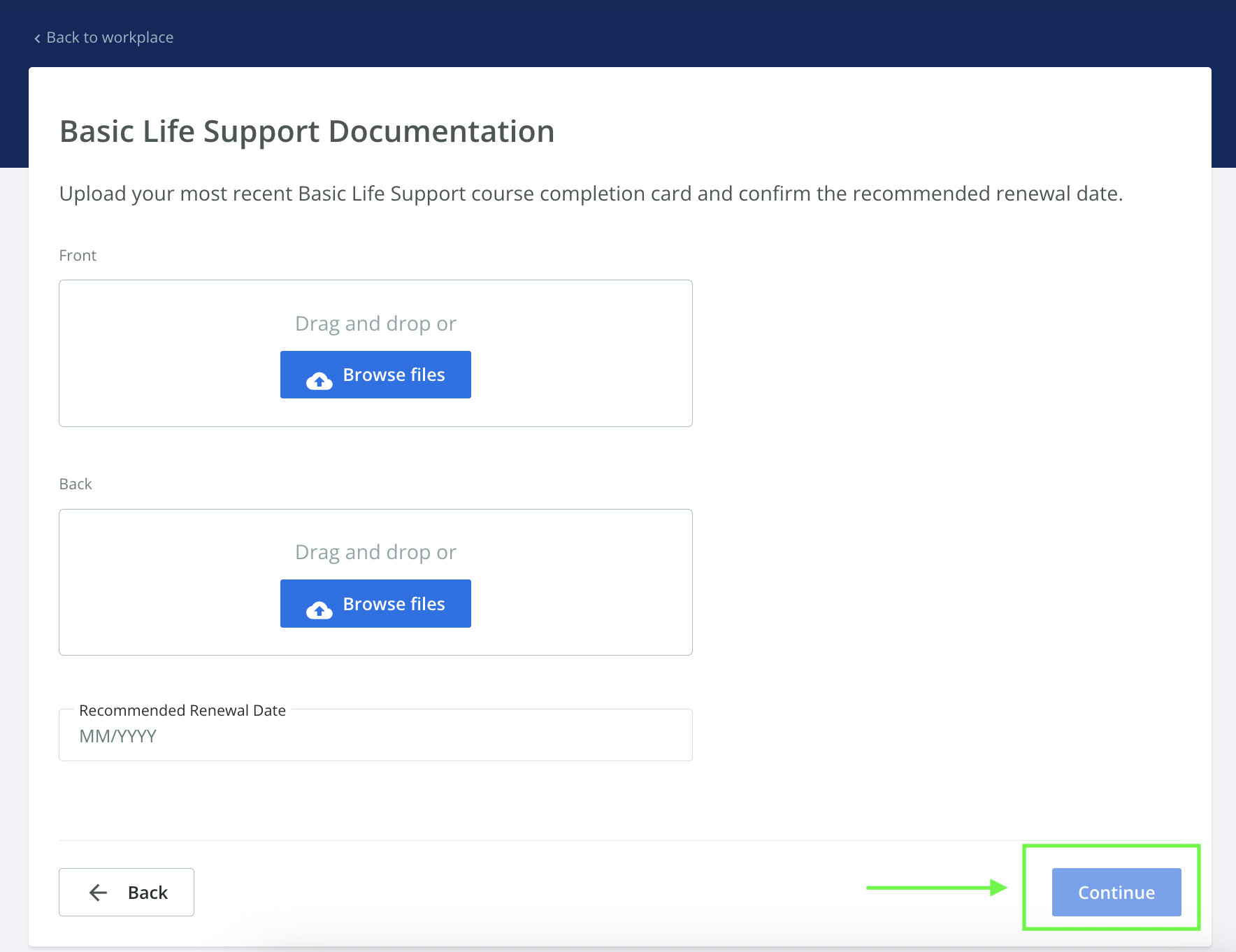Screen dimensions: 1236x952
Task: Click the chevron beside Back to workplace
Action: coord(37,38)
